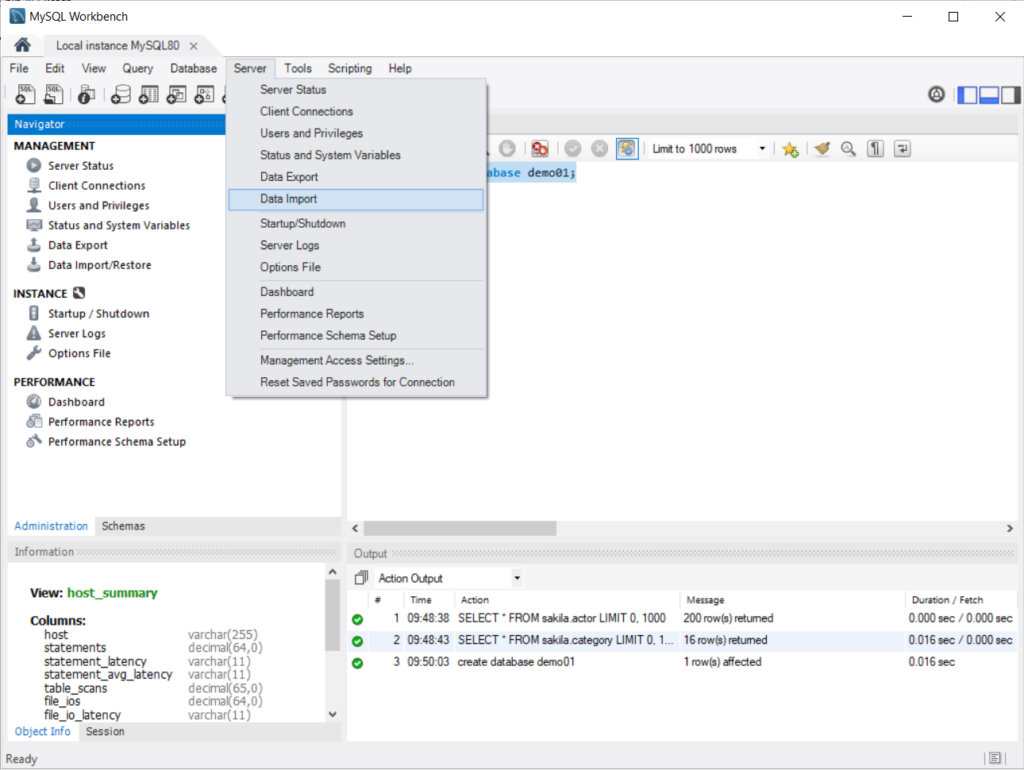Beautify the query with the broom icon

822,149
